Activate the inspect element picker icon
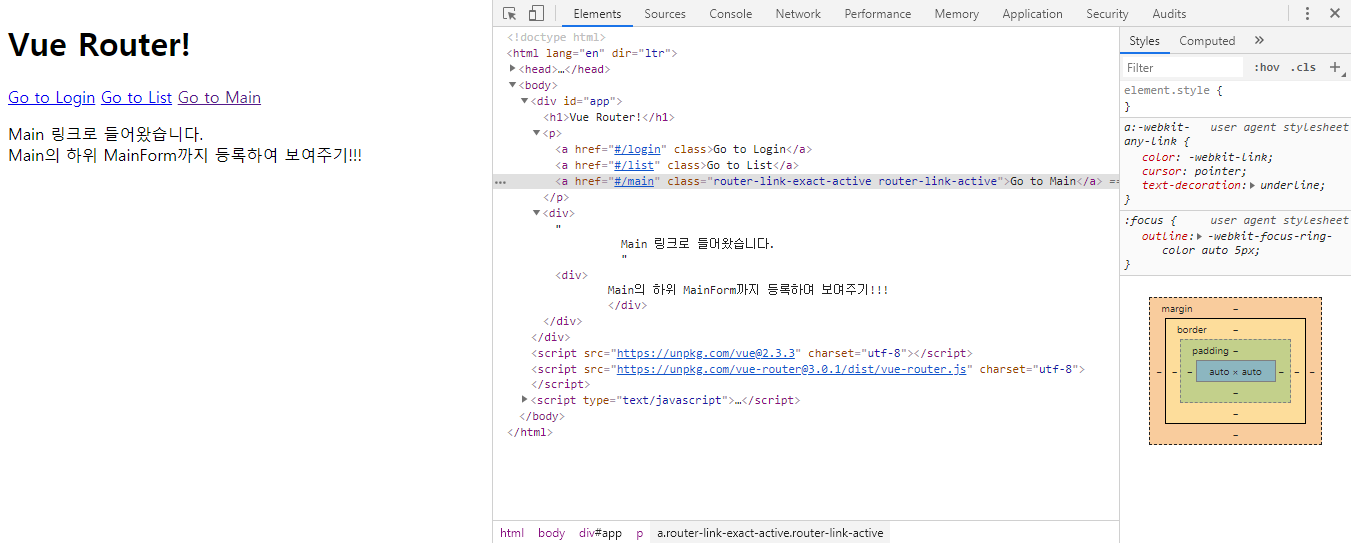This screenshot has height=543, width=1351. click(510, 14)
